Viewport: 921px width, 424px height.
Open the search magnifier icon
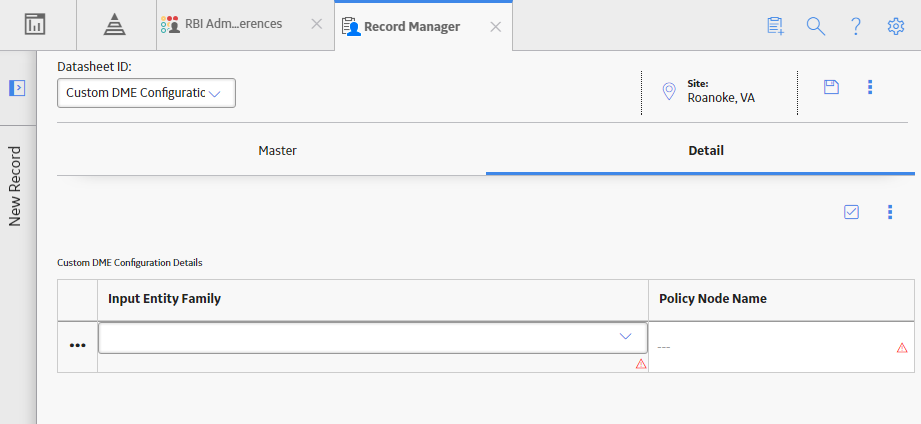pos(816,26)
